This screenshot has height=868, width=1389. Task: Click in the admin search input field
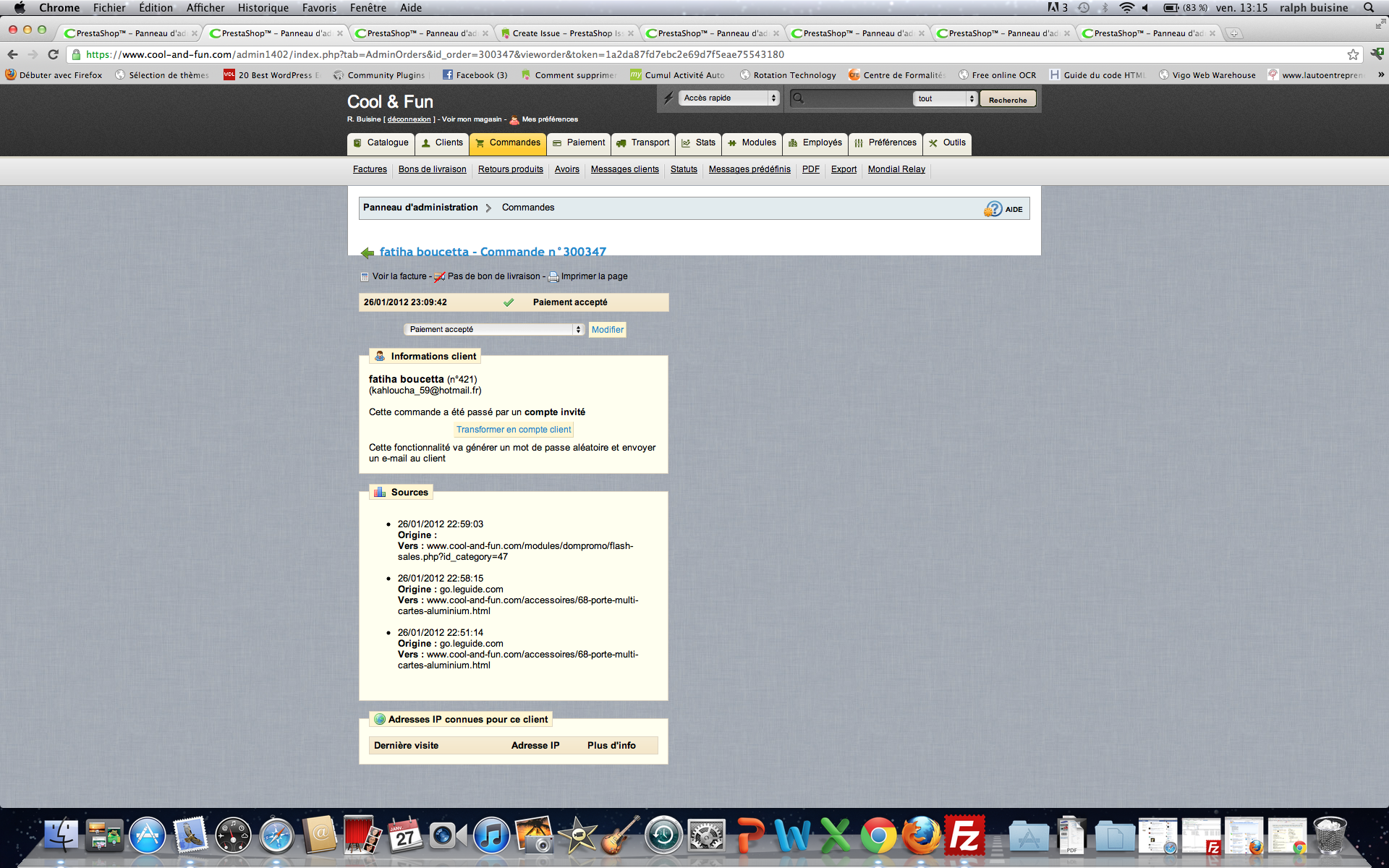857,98
